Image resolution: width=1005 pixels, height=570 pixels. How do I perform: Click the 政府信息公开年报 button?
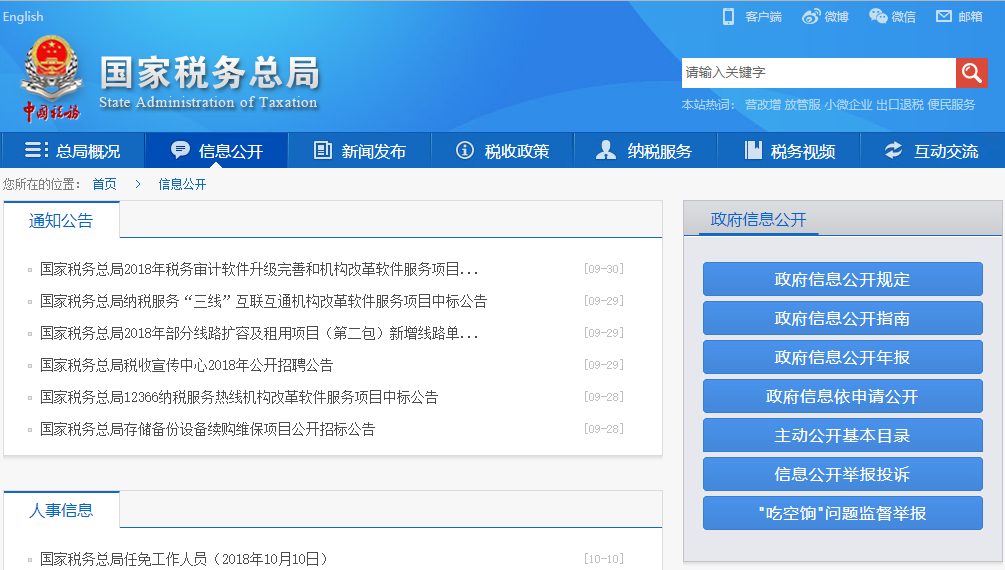point(843,358)
